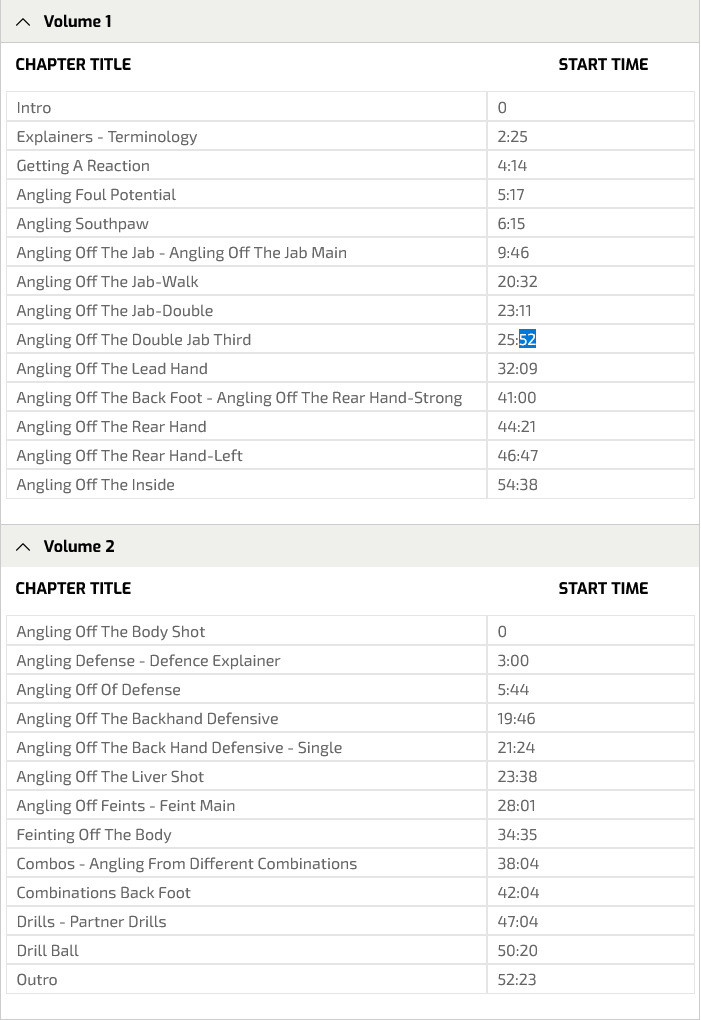Click Angling Off The Body Shot chapter

(x=111, y=632)
